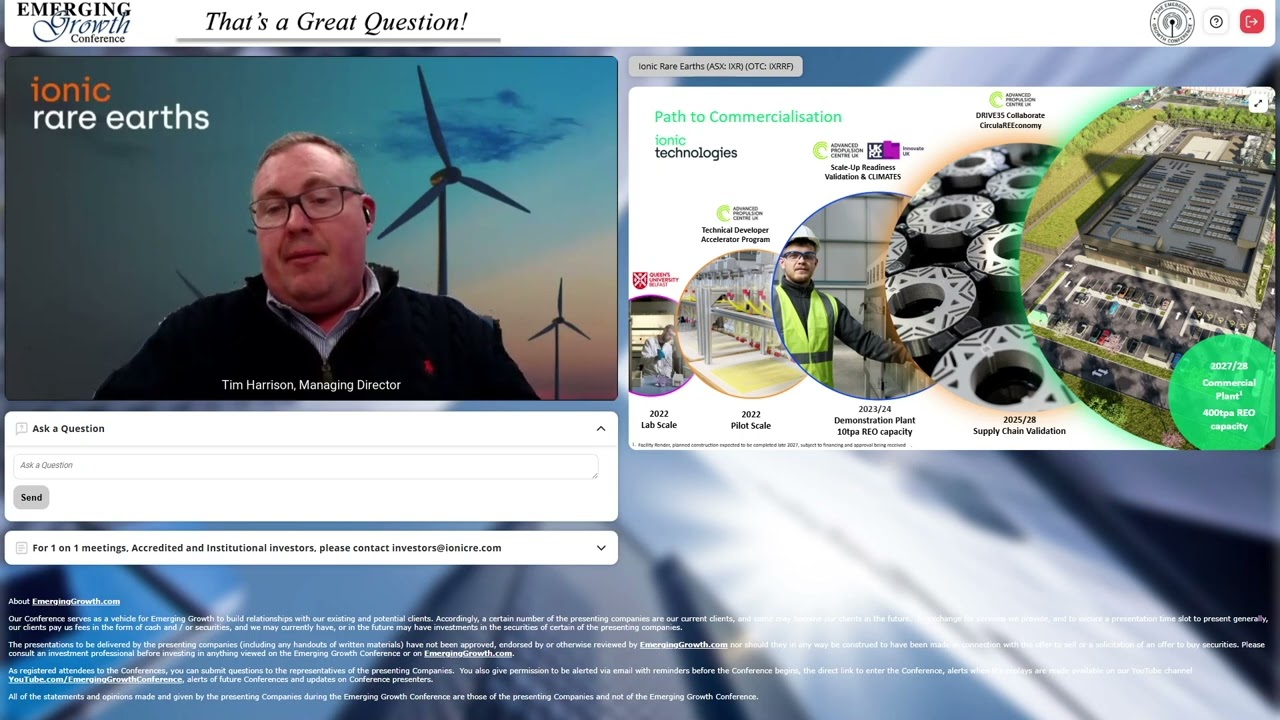This screenshot has height=720, width=1280.
Task: Open the EmergingGrowth.com link beside About
Action: tap(76, 601)
